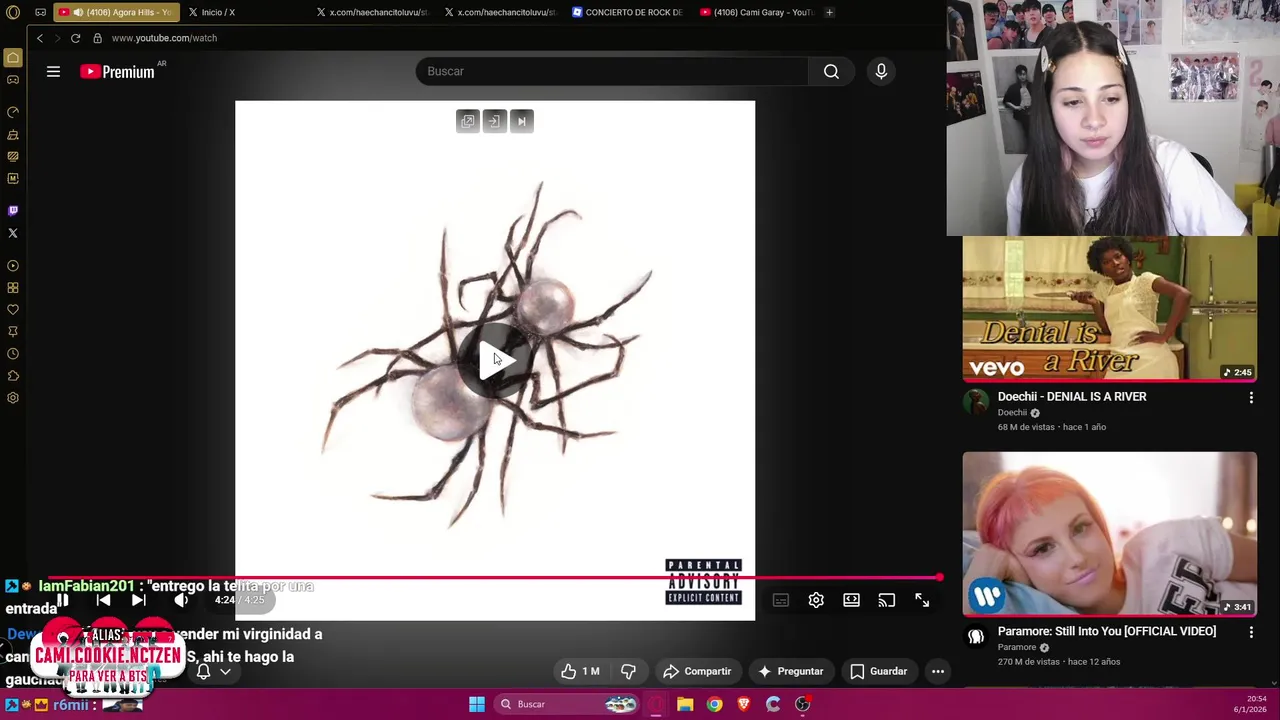1280x720 pixels.
Task: Open options menu for Doechii DENIAL IS A RIVER
Action: coord(1251,398)
